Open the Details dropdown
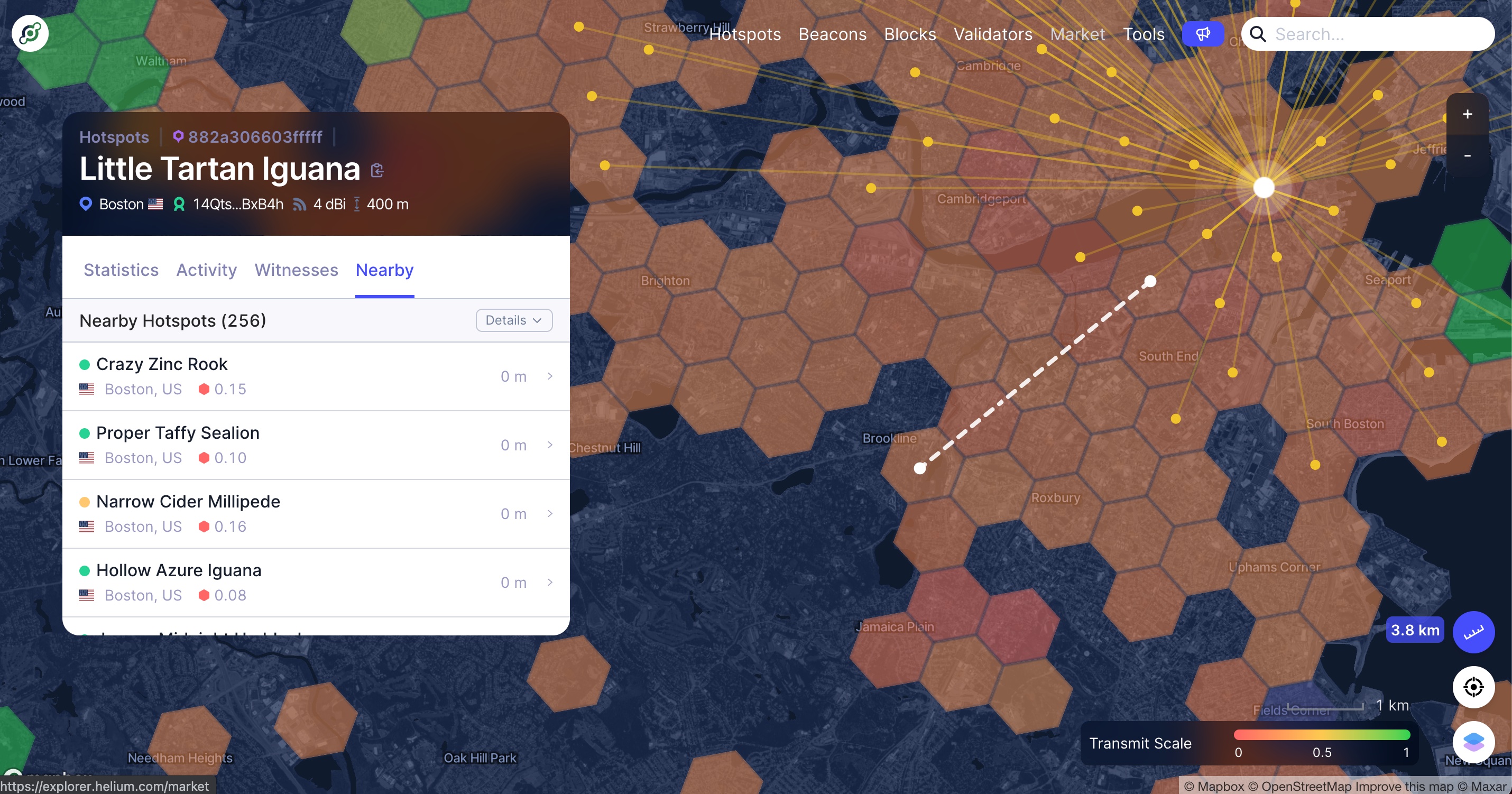The image size is (1512, 794). click(513, 320)
